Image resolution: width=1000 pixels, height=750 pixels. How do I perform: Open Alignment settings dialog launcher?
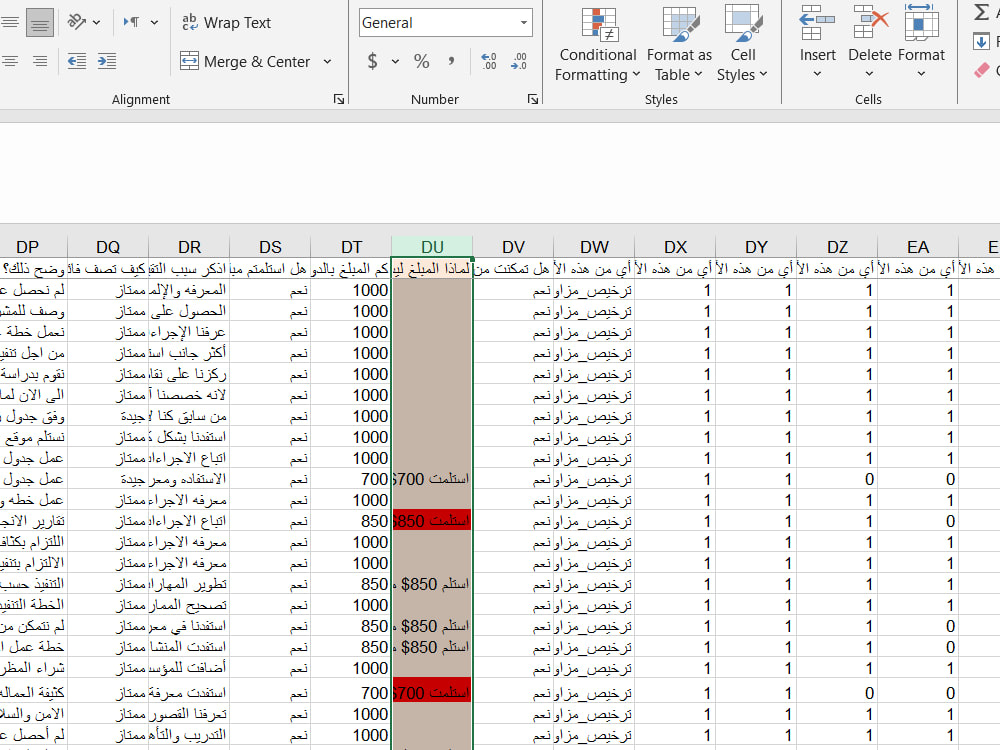tap(339, 99)
